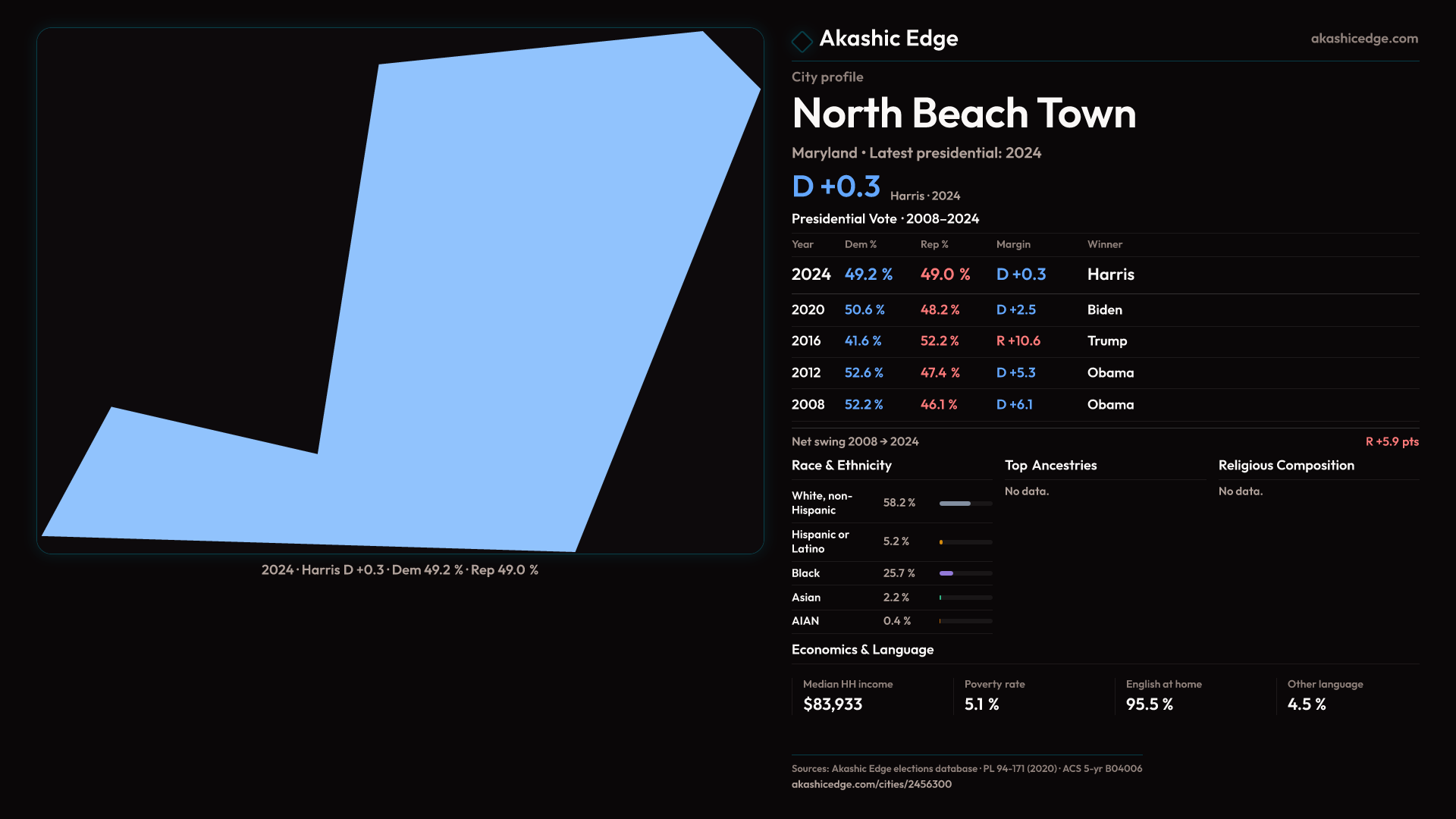Select the 2020 Biden election row
The image size is (1456, 819).
point(1104,310)
